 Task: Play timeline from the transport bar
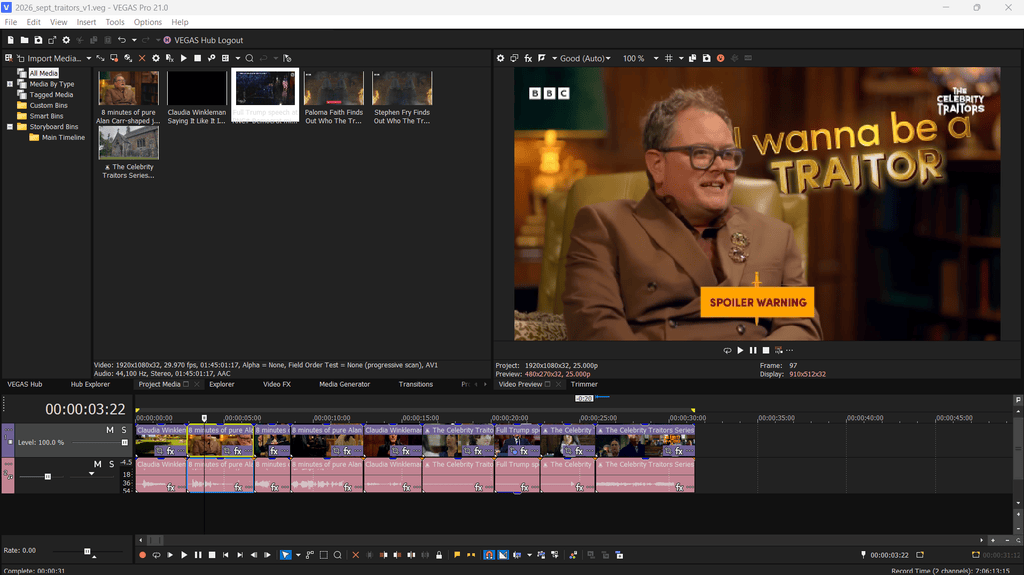pos(184,555)
